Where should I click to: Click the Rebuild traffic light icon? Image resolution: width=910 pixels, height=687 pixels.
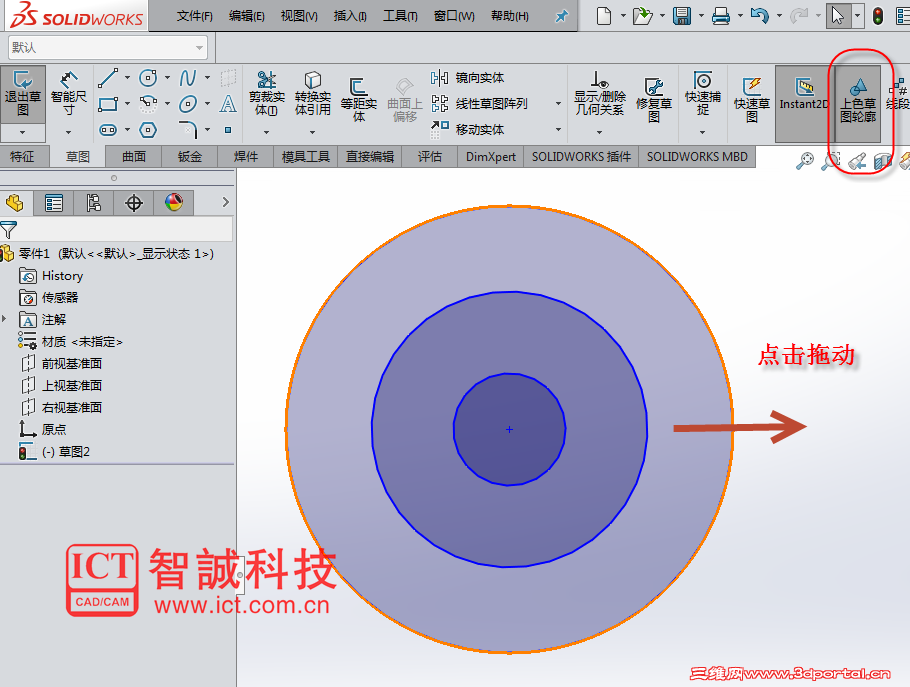(x=878, y=16)
